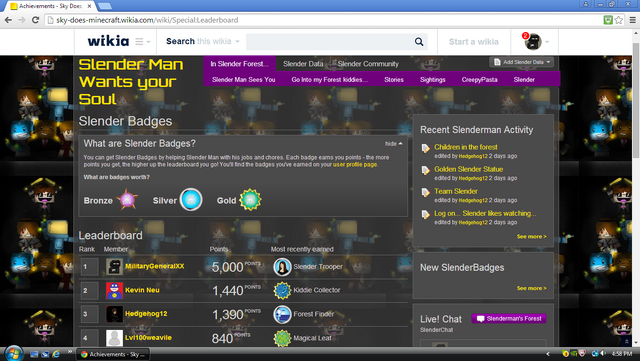The width and height of the screenshot is (640, 361).
Task: Join Slenderman's Forest chat button
Action: coord(509,319)
